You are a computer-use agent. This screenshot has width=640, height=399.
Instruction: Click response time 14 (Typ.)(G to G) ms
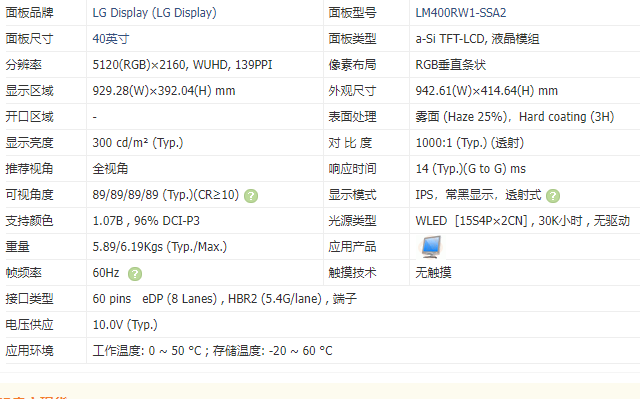tap(471, 168)
